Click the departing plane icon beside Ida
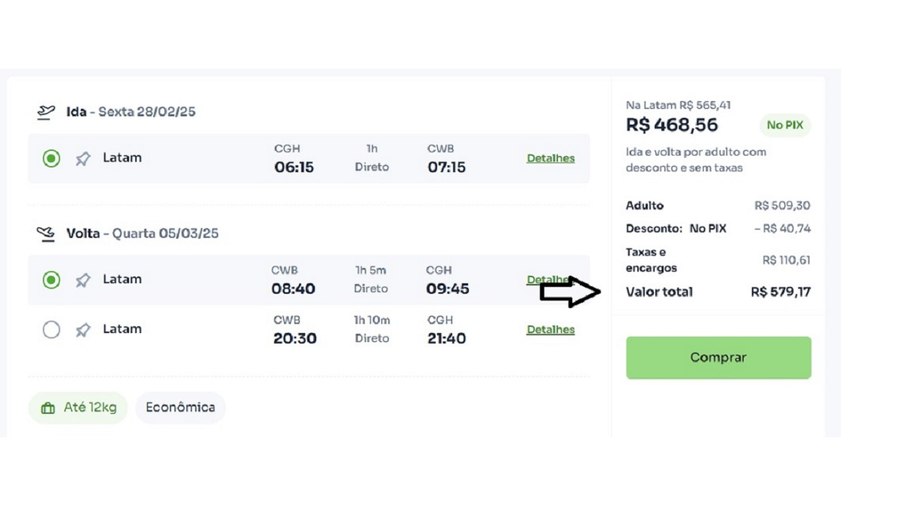Viewport: 906px width, 509px height. (45, 112)
